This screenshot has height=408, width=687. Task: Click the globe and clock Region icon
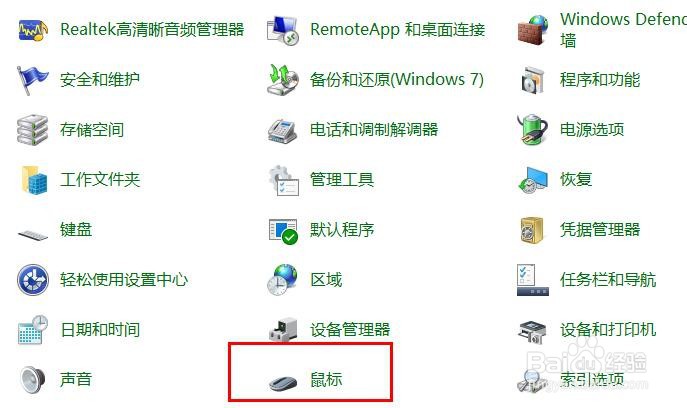pyautogui.click(x=283, y=280)
